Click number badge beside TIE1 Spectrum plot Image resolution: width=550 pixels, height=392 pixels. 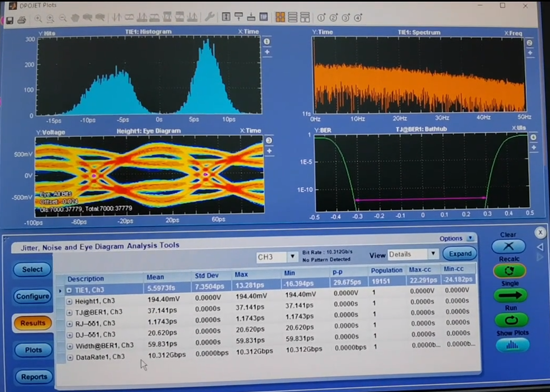coord(530,42)
